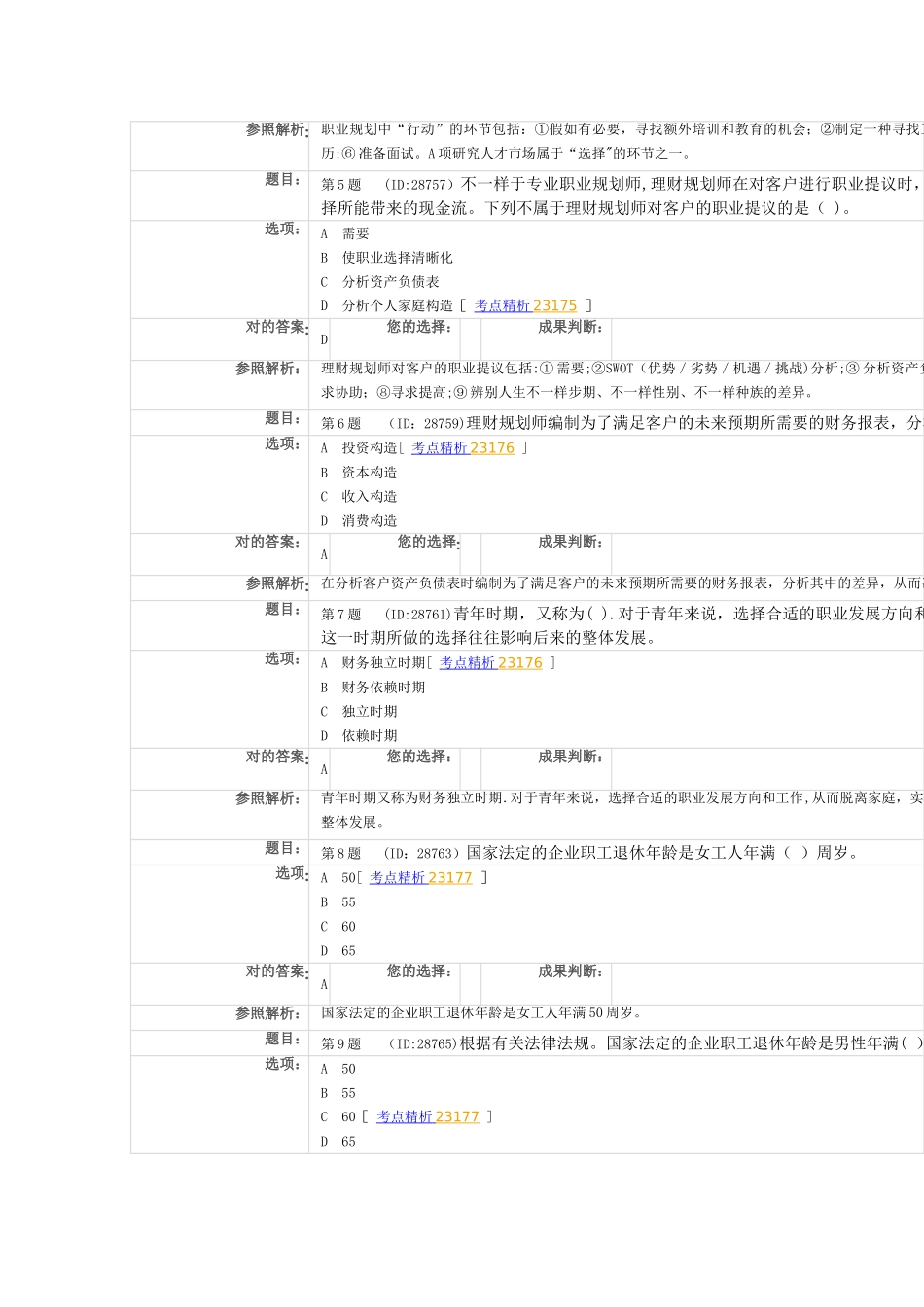Open link 考点精析 23175 in question 5
The image size is (924, 1307).
(525, 305)
